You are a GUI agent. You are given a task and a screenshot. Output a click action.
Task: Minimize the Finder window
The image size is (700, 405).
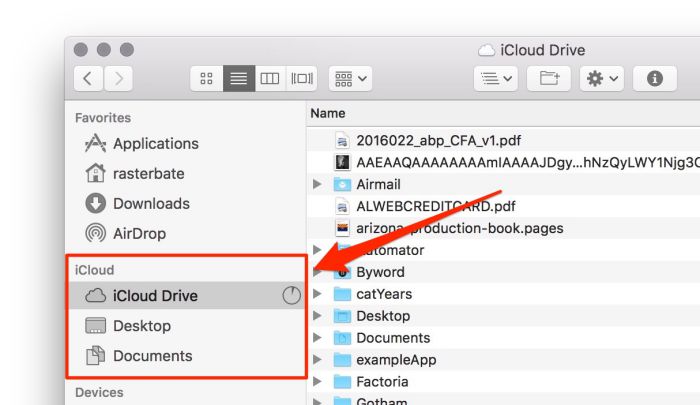(104, 50)
